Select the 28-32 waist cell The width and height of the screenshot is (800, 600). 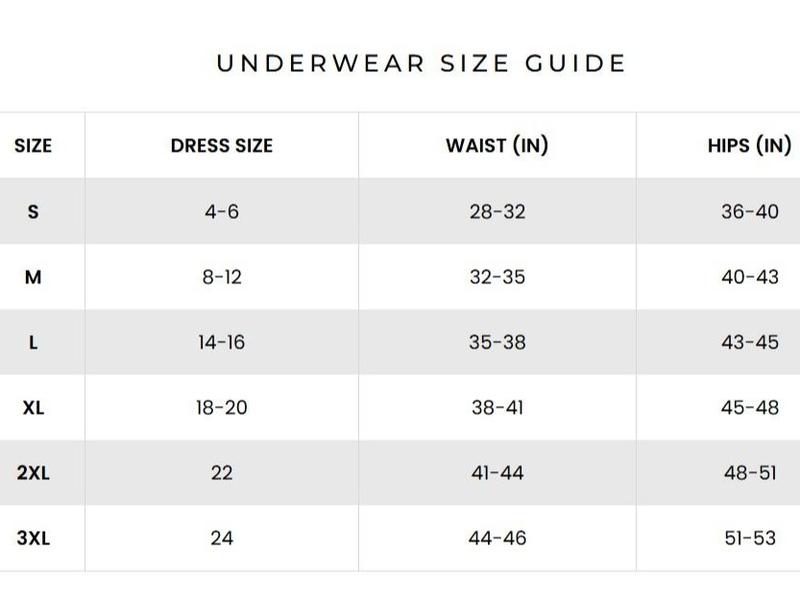(497, 212)
